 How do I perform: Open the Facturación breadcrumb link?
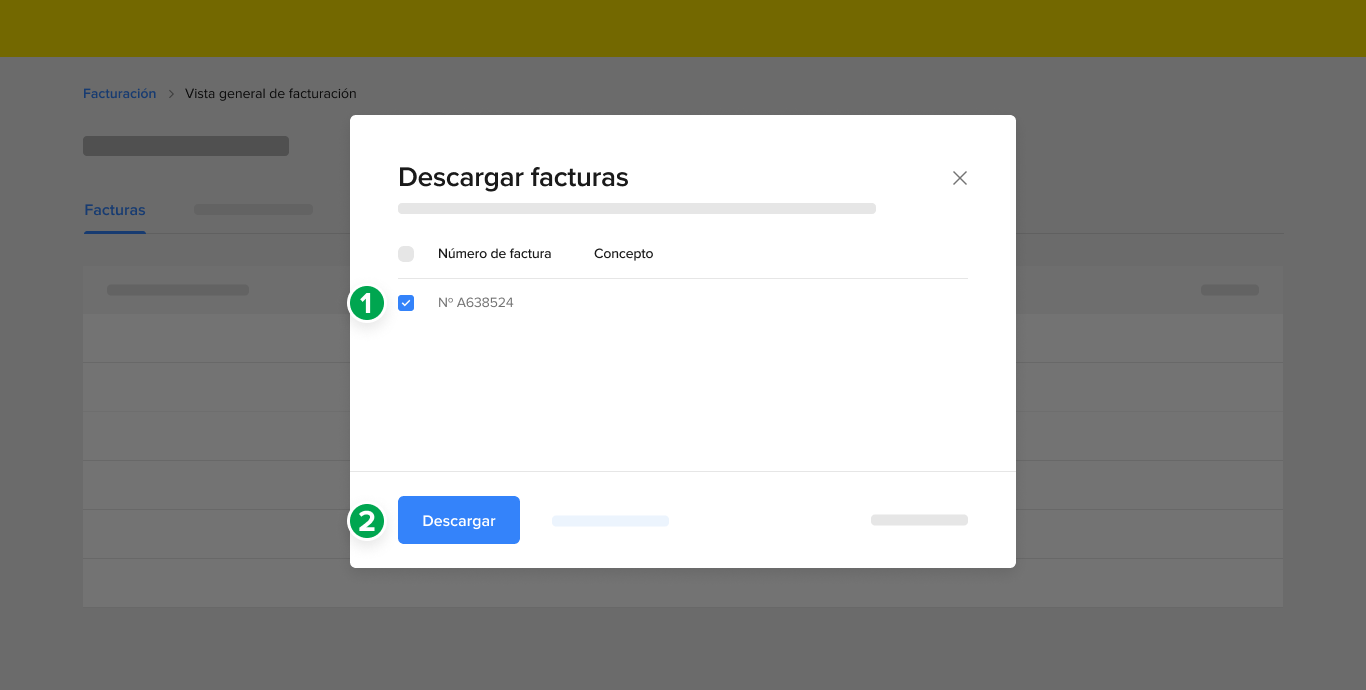[120, 93]
